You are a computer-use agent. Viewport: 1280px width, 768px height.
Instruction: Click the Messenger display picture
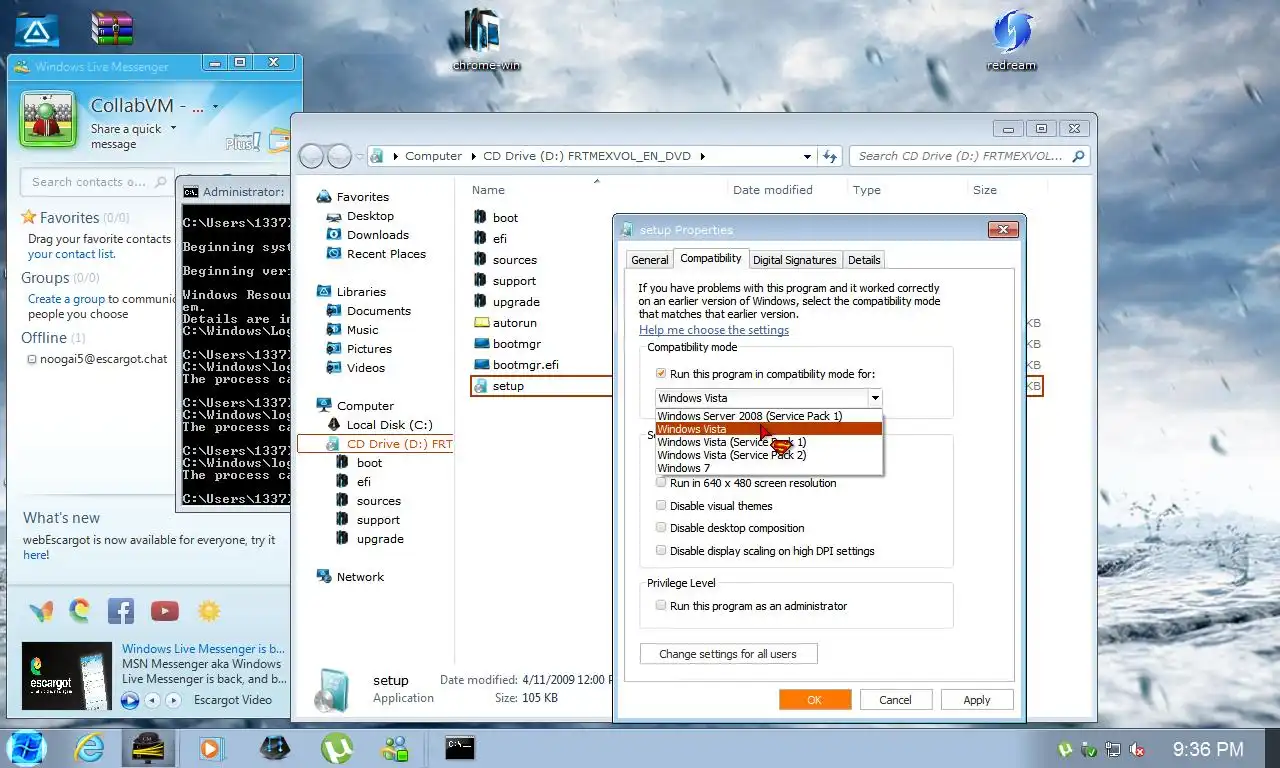click(49, 120)
